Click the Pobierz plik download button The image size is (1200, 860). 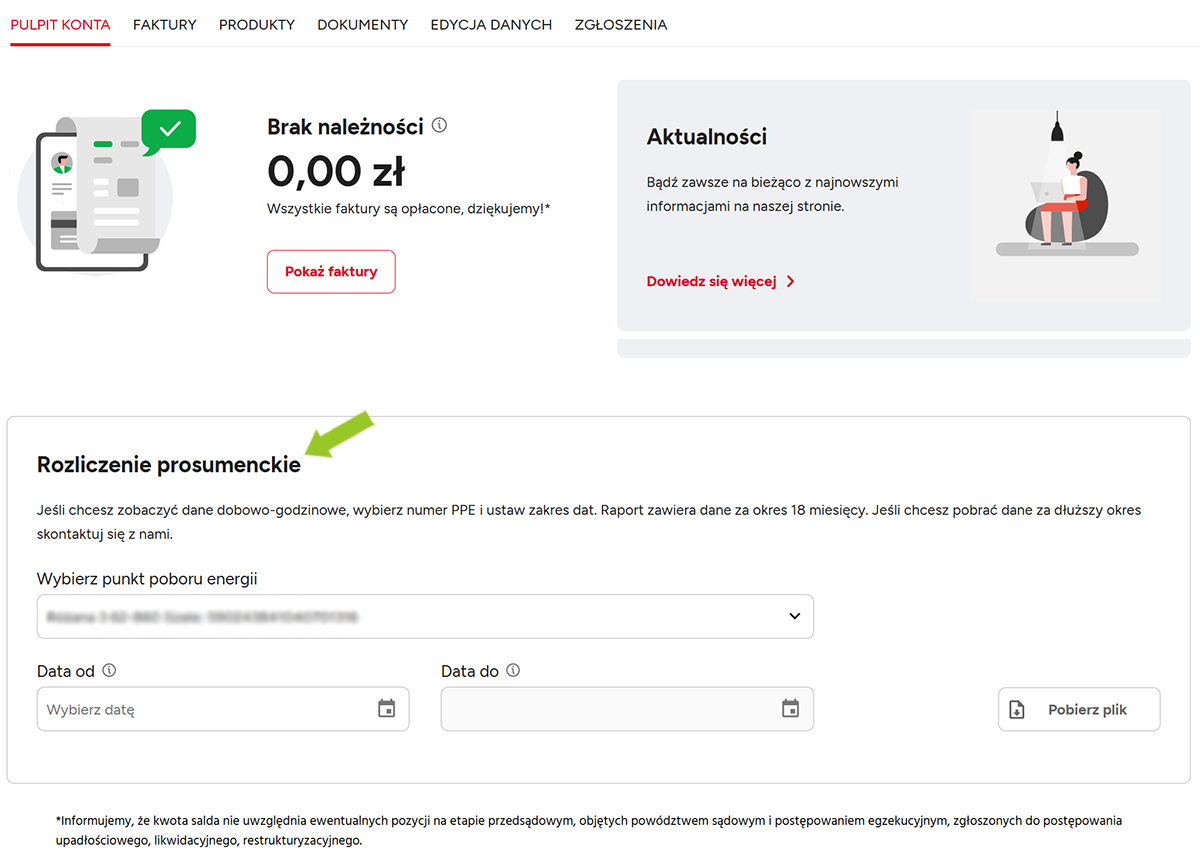pyautogui.click(x=1079, y=710)
